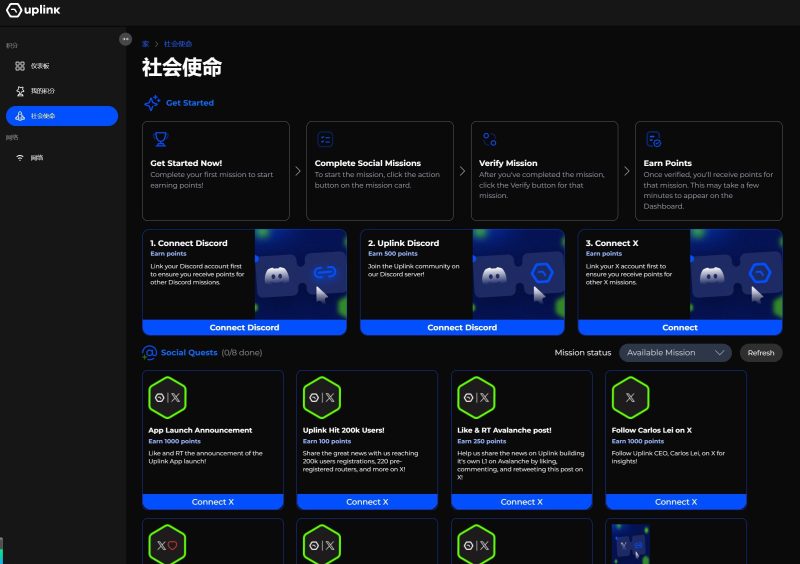This screenshot has width=800, height=564.
Task: Click the Verify Mission card icon
Action: pyautogui.click(x=489, y=139)
